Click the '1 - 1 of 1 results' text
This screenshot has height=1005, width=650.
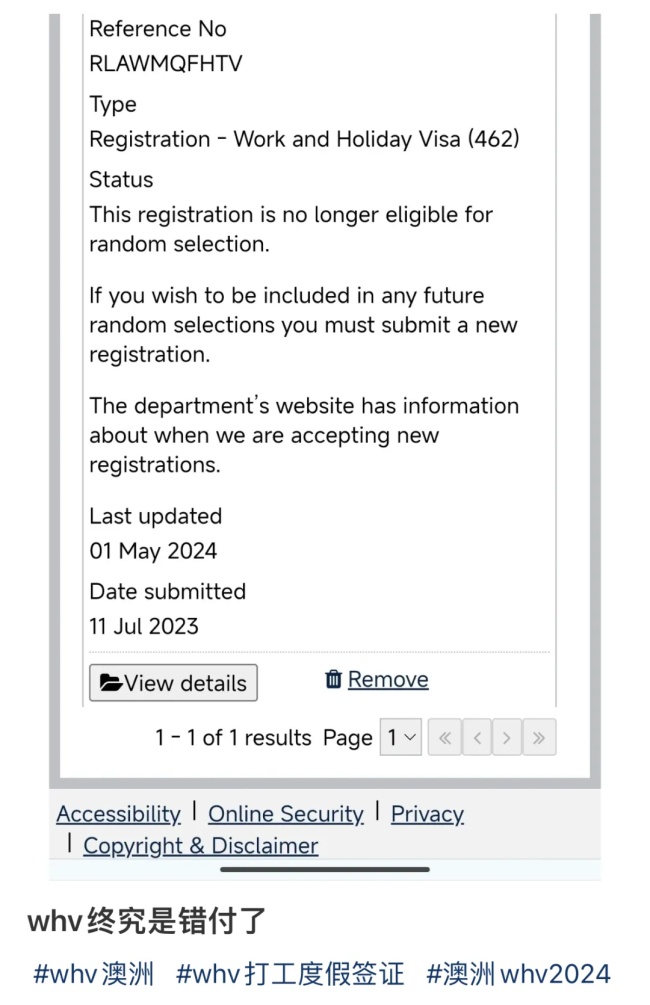[233, 738]
